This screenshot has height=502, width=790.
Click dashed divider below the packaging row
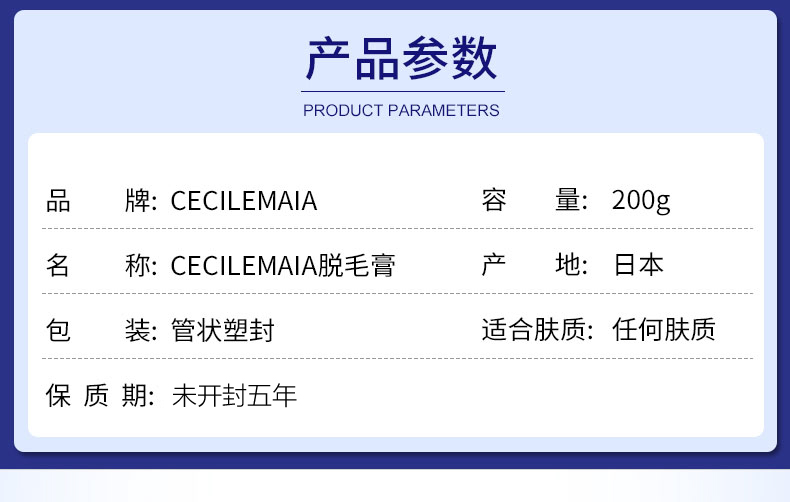click(398, 358)
